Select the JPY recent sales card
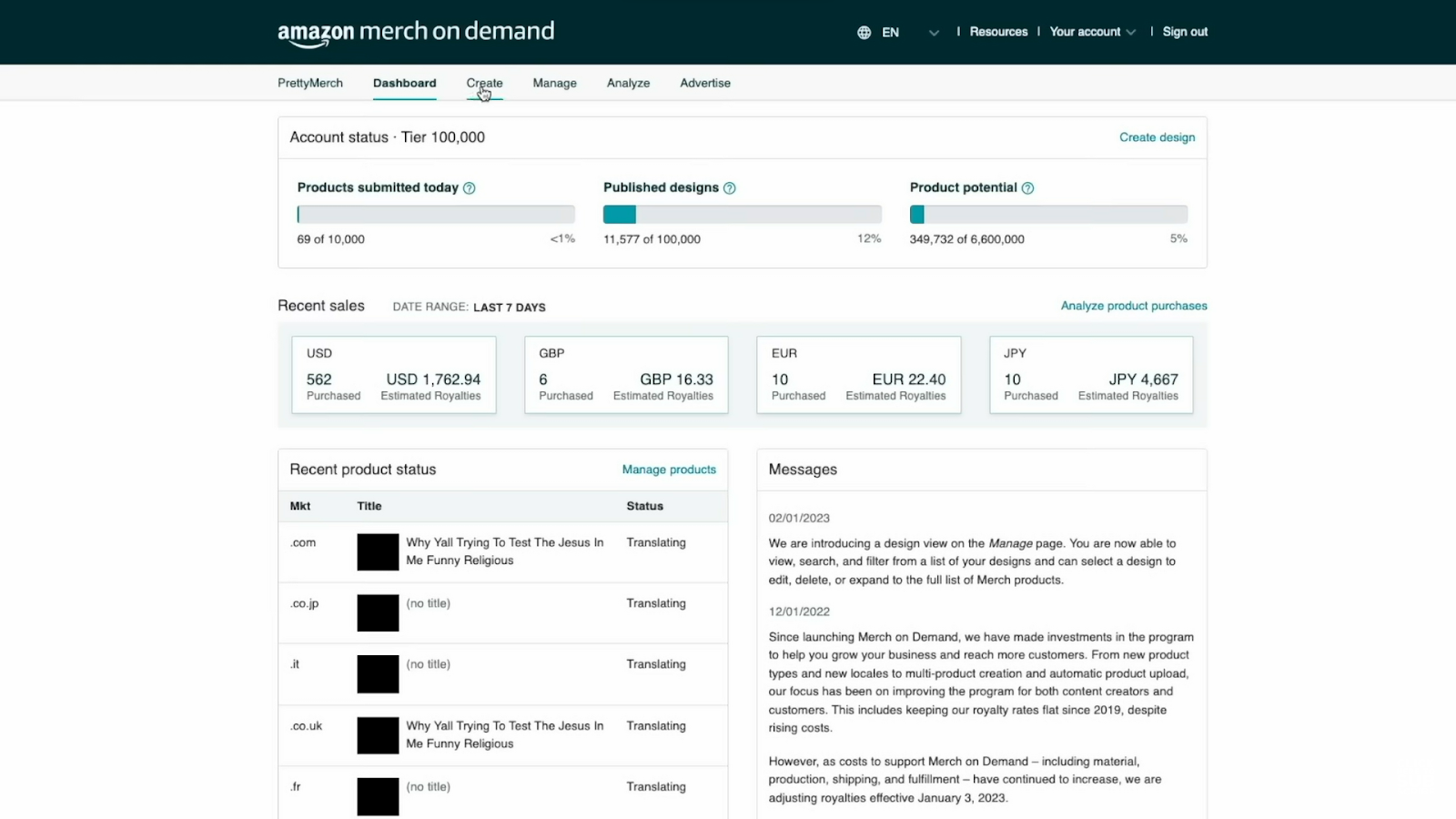The image size is (1456, 819). pos(1091,375)
